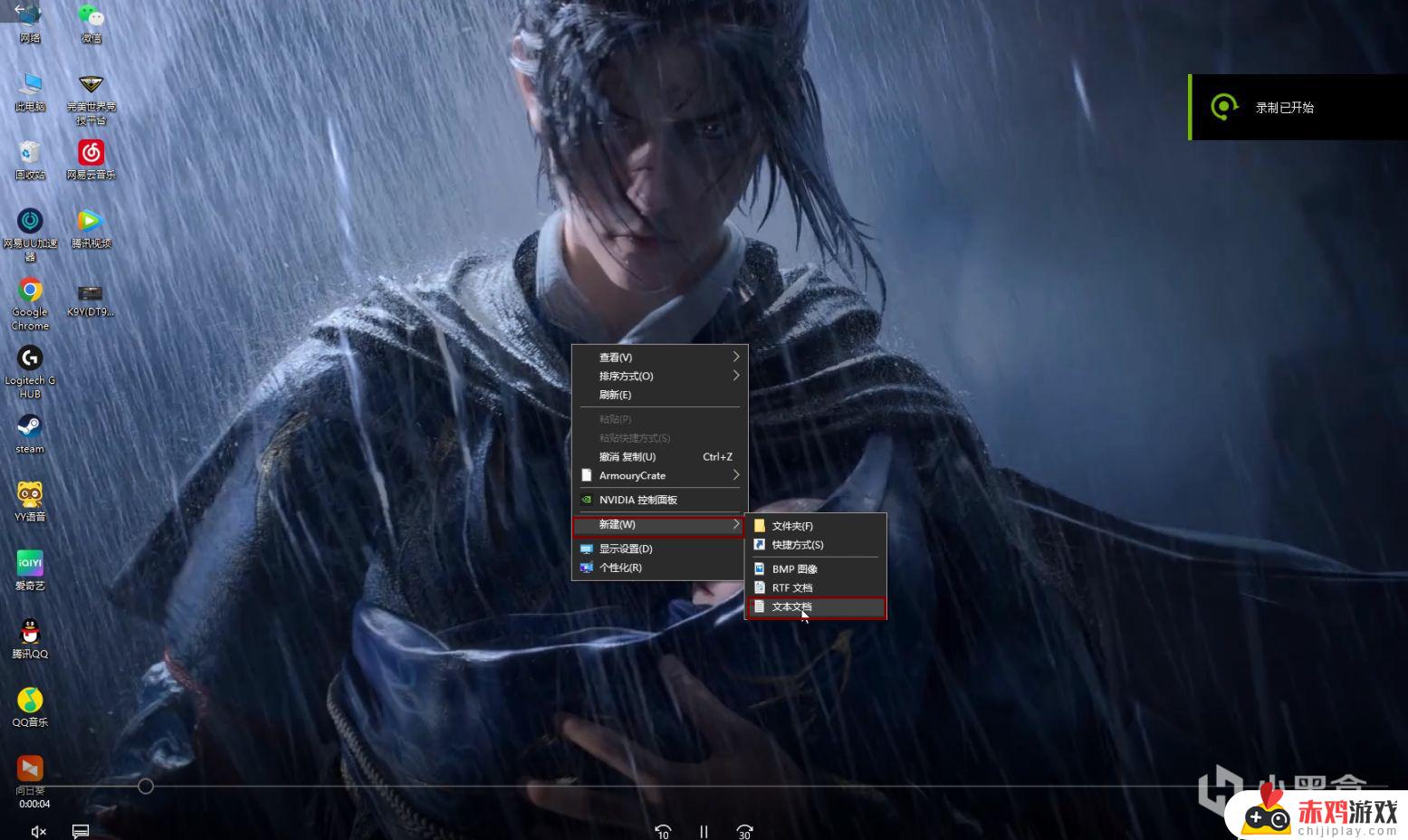1408x840 pixels.
Task: Select the 爱奇艺 desktop icon
Action: (30, 570)
